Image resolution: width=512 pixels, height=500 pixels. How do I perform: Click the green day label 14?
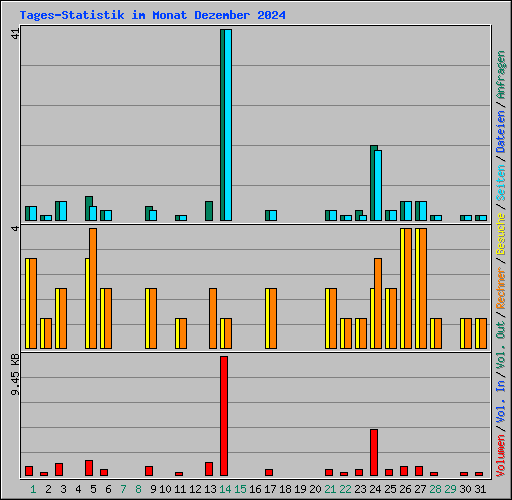tap(225, 489)
